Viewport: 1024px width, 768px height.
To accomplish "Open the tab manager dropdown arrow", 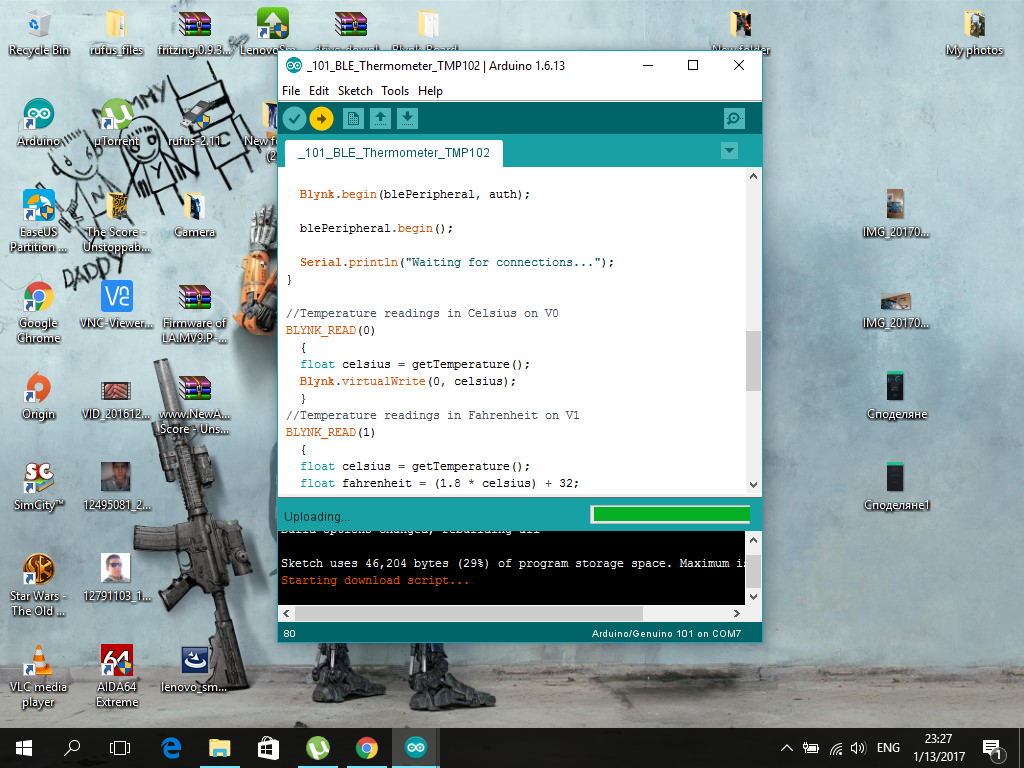I will [729, 150].
